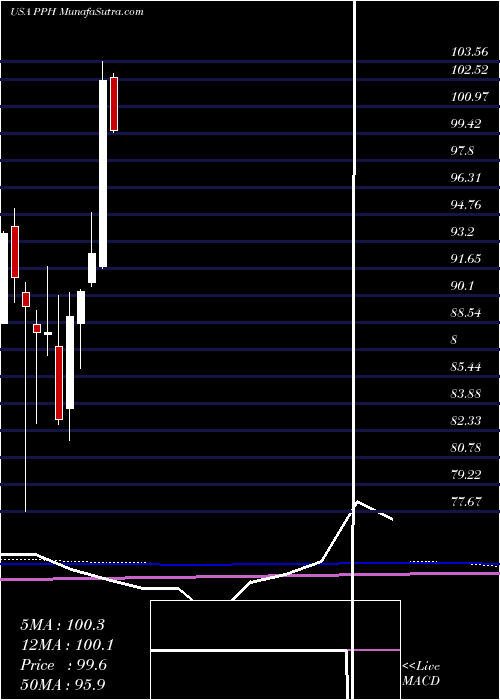Click the 90.1 price label
500x700 pixels.
(462, 286)
